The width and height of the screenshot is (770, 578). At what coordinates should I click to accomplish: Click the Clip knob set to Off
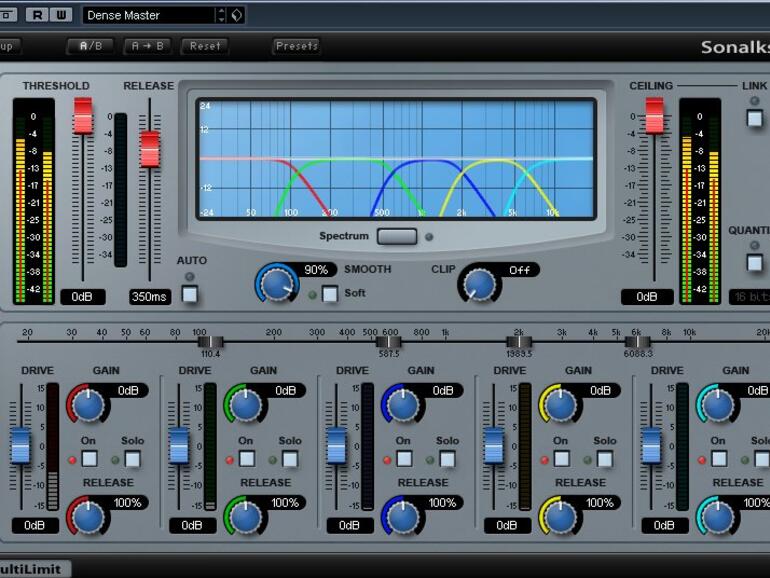(479, 286)
